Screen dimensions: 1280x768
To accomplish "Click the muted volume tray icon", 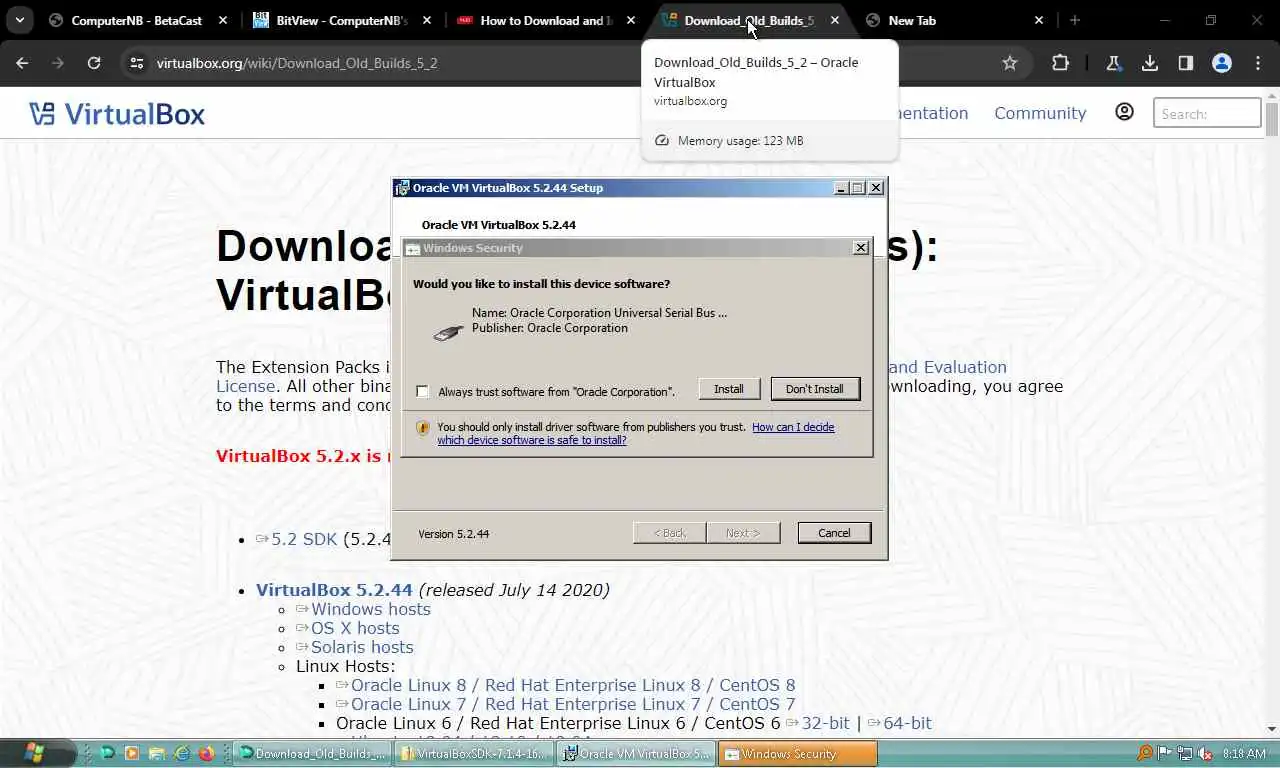I will pyautogui.click(x=1205, y=753).
